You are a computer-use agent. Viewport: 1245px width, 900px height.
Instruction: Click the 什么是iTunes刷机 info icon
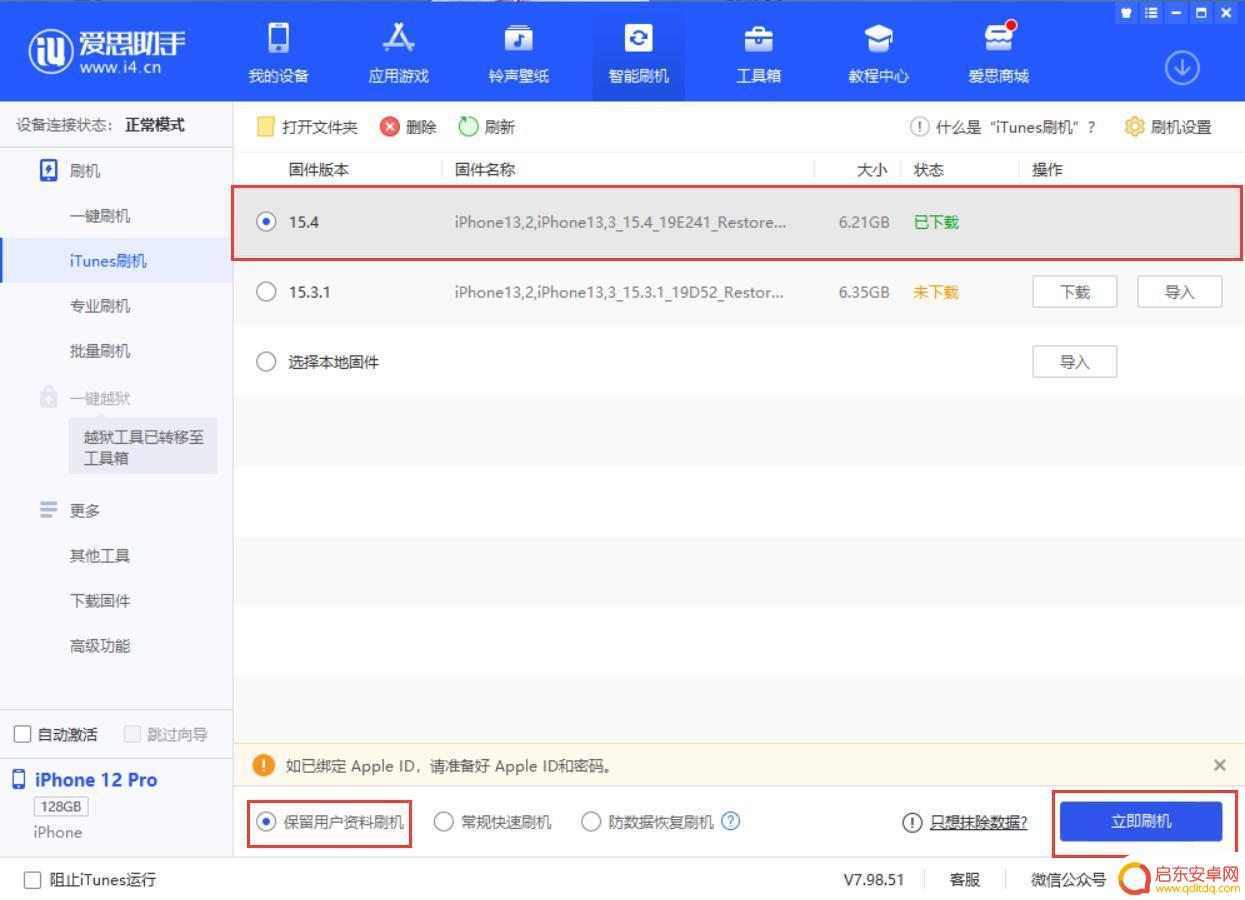[919, 127]
